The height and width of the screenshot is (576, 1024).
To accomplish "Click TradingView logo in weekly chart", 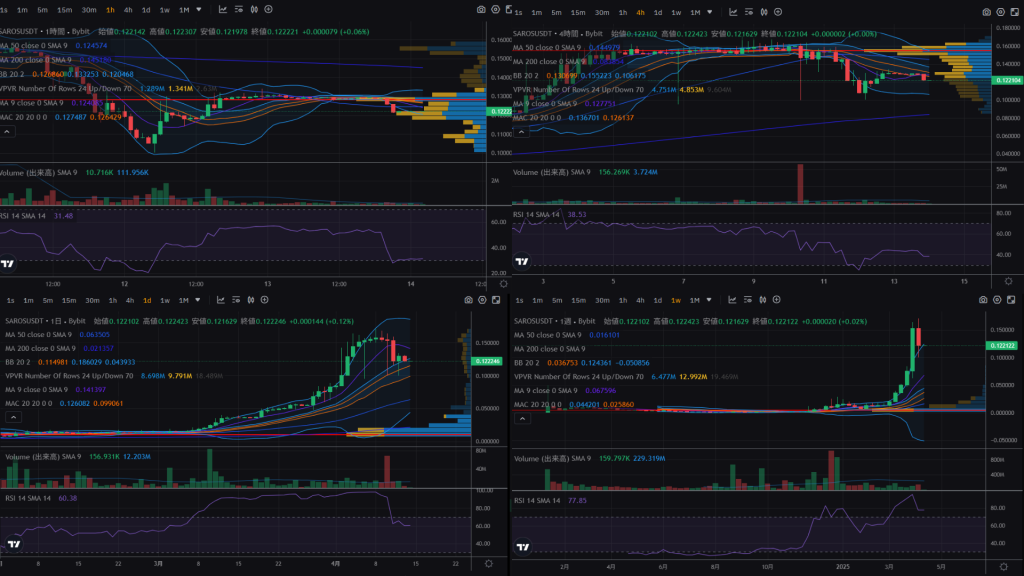I will [x=522, y=547].
